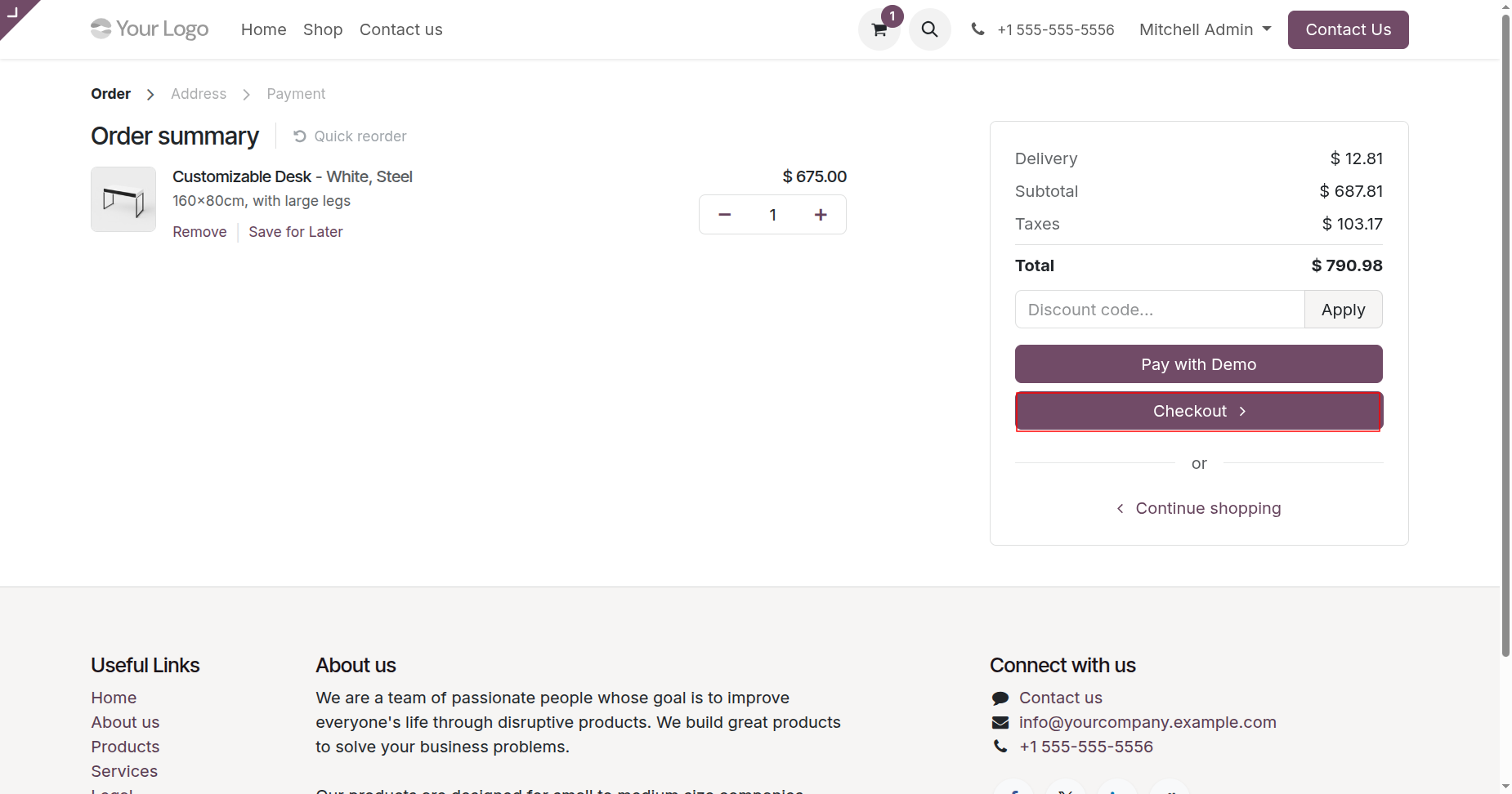Remove the Customizable Desk from cart
1512x794 pixels.
point(199,232)
